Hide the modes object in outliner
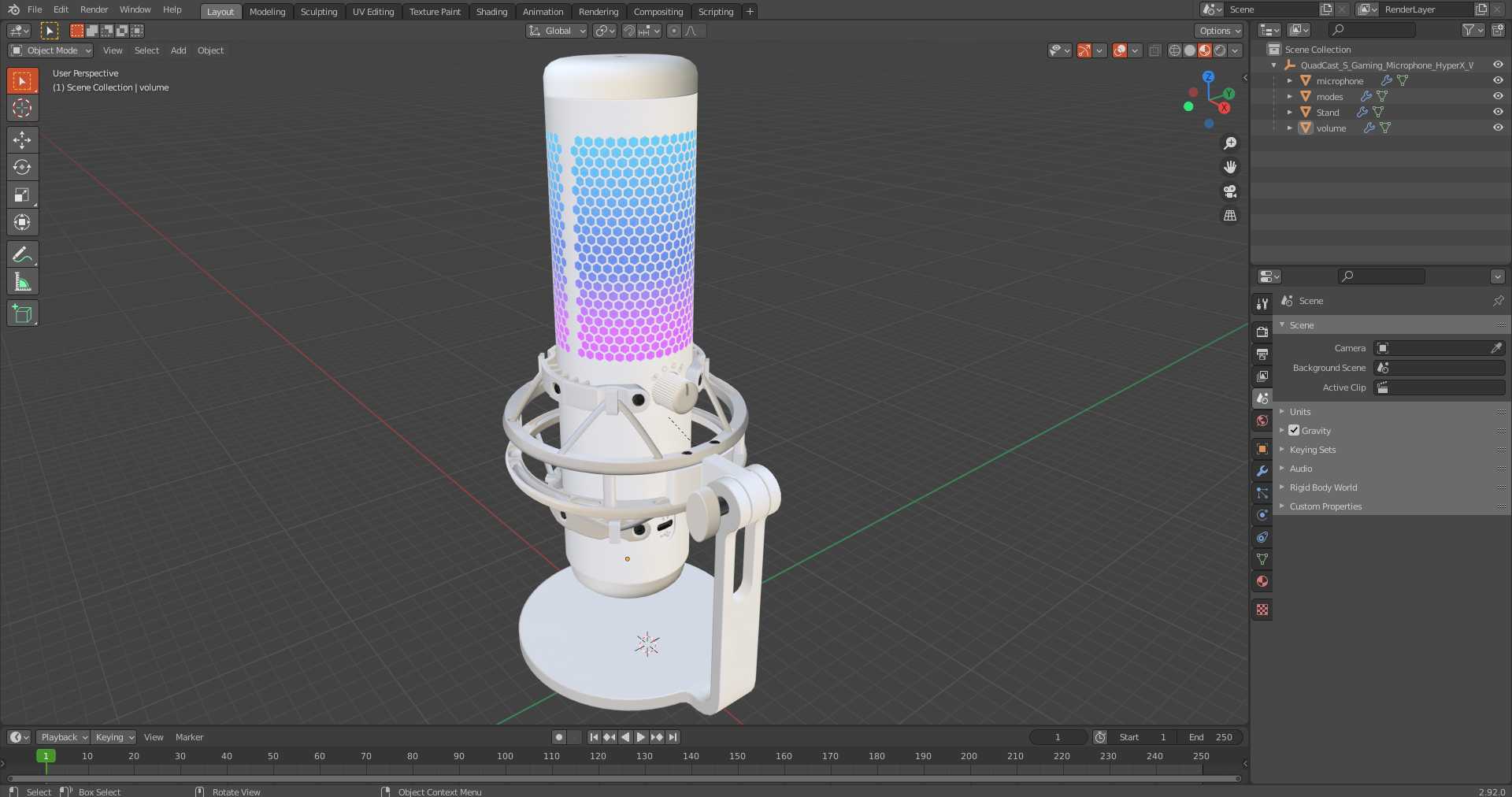 (1498, 96)
